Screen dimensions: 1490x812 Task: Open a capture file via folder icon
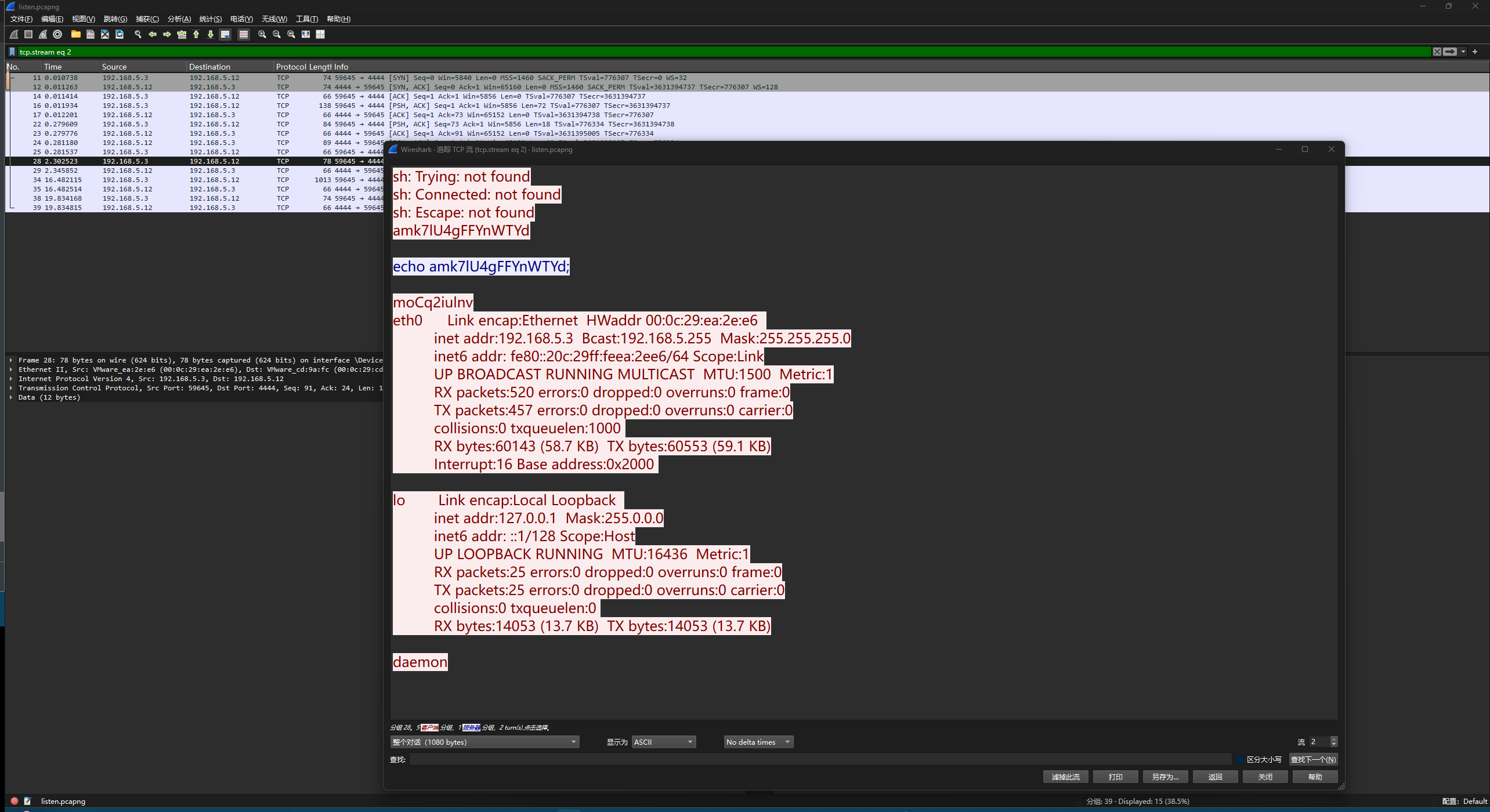click(75, 34)
